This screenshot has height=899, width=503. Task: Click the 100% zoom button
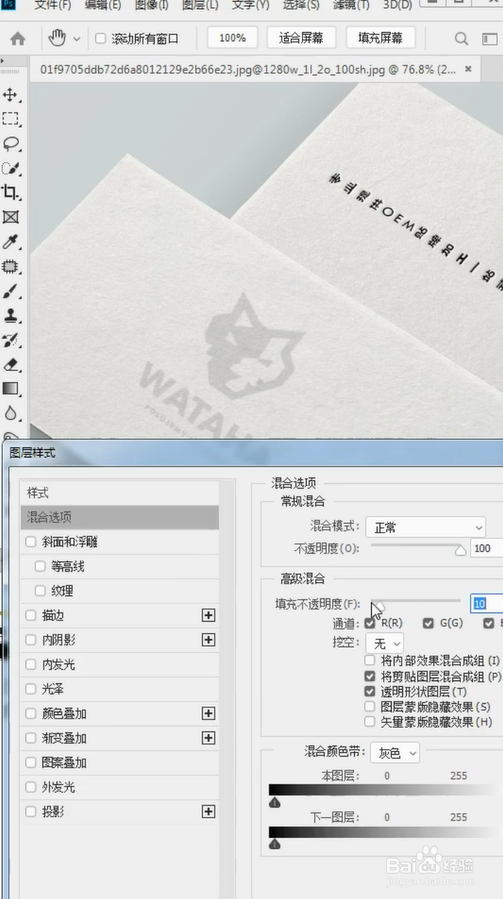click(232, 38)
